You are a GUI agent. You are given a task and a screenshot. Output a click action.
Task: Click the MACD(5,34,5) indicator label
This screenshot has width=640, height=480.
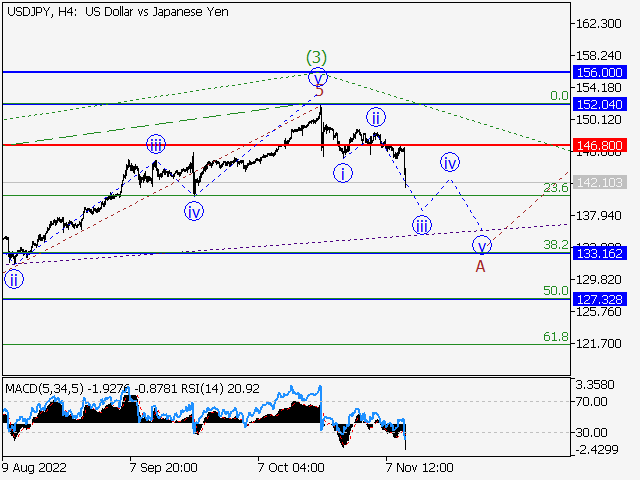point(44,389)
